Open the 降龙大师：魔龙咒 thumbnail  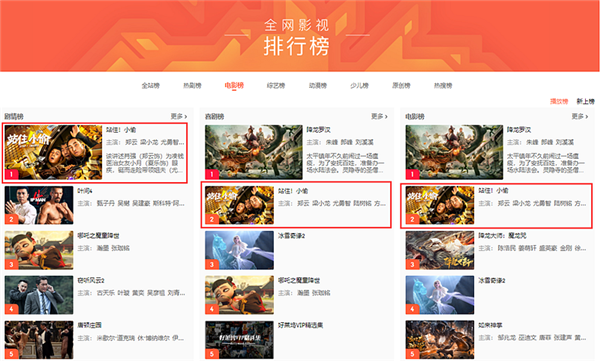coord(440,250)
